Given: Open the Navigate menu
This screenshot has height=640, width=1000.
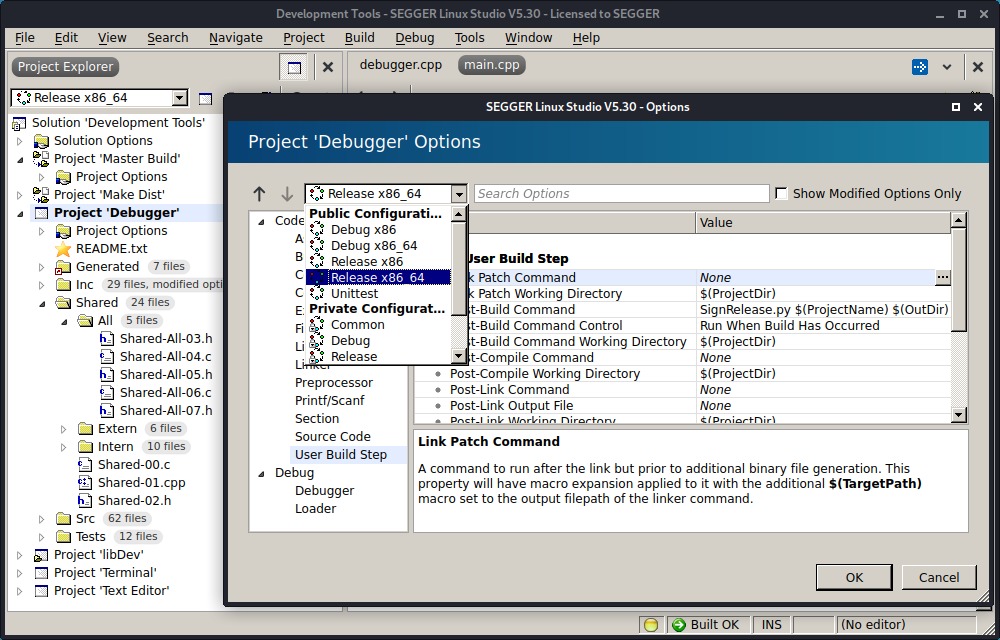Looking at the screenshot, I should tap(236, 38).
